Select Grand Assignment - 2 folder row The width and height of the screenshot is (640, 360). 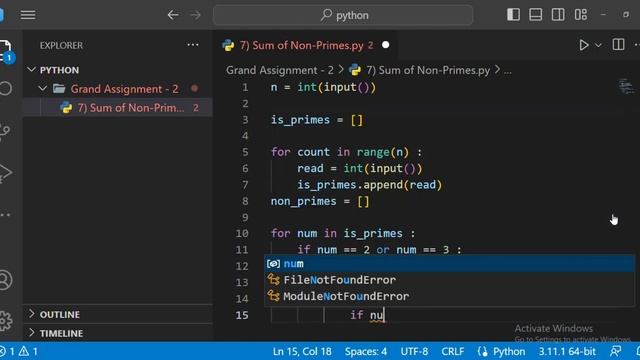point(118,89)
